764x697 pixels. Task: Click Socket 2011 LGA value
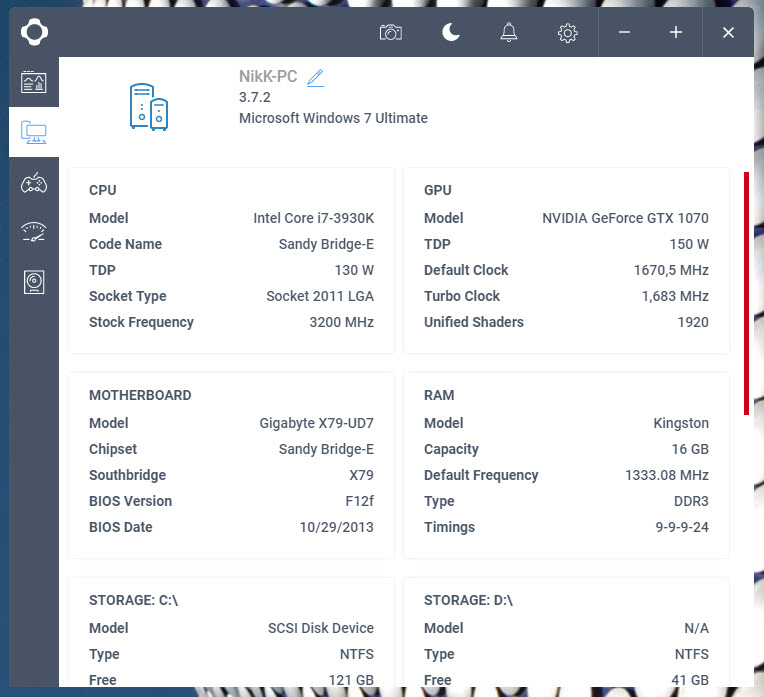pos(320,296)
